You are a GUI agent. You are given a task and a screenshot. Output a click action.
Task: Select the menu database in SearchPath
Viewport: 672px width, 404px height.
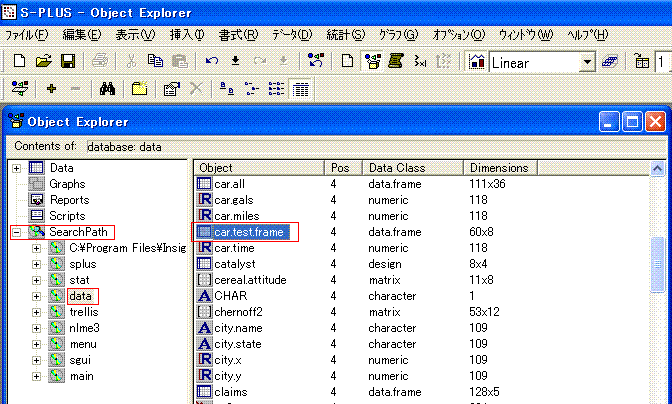tap(83, 344)
